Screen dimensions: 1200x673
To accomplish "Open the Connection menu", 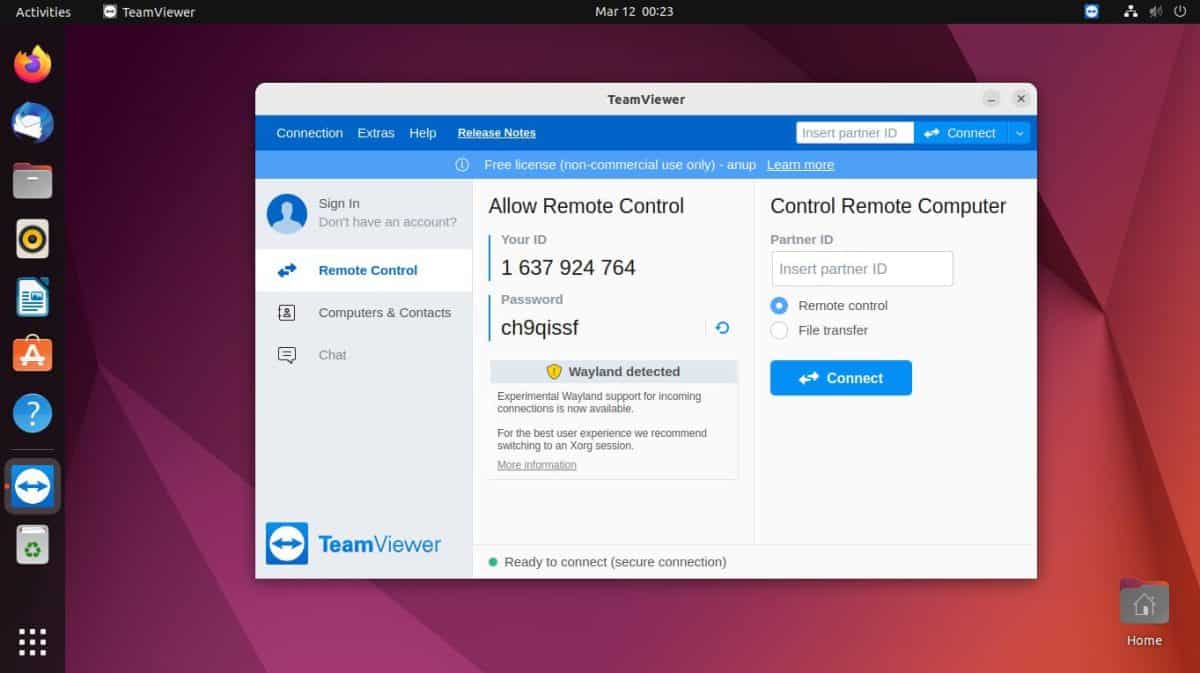I will 309,132.
